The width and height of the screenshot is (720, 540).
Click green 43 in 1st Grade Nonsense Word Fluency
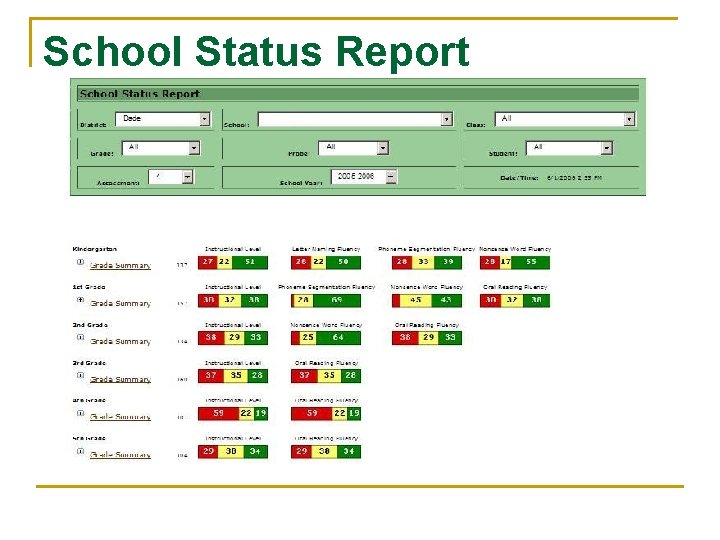447,300
